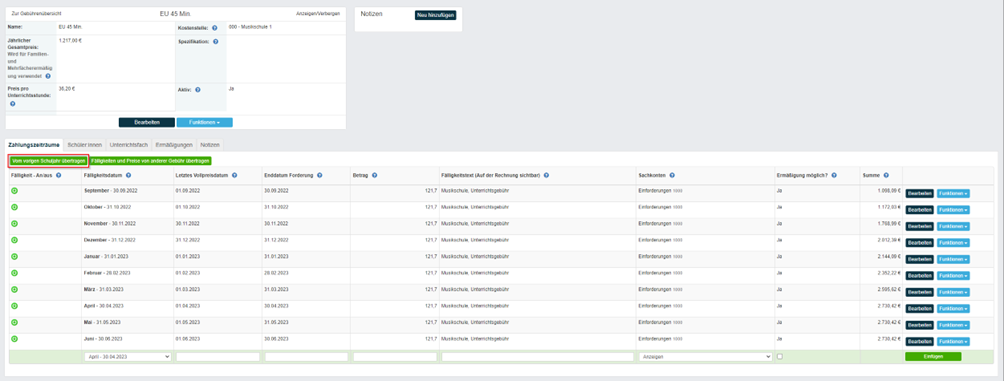Select the Summe value 1.768,99 €
The width and height of the screenshot is (1004, 381).
(889, 223)
